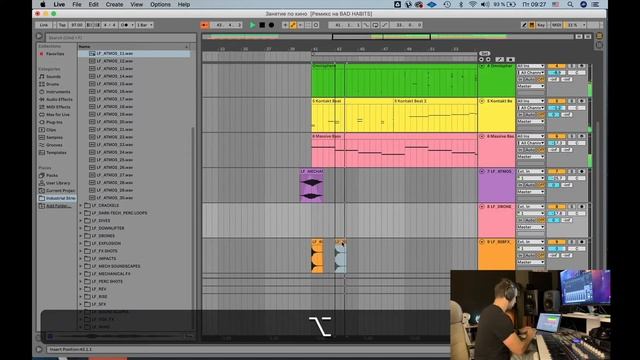640x360 pixels.
Task: Toggle the Computer MIDI Keyboard button
Action: pyautogui.click(x=532, y=25)
